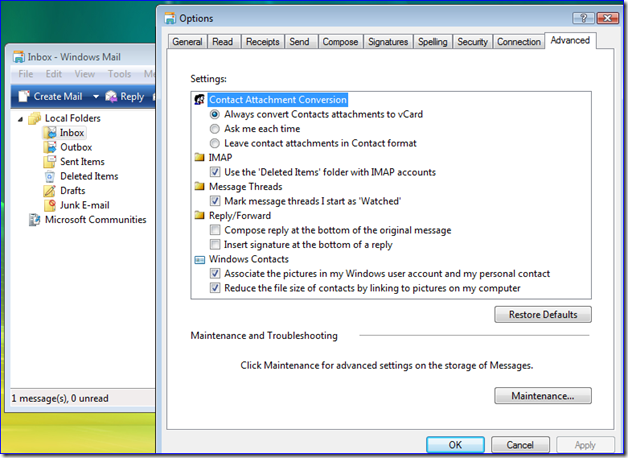Click the Drafts folder icon
The width and height of the screenshot is (628, 458).
[50, 191]
